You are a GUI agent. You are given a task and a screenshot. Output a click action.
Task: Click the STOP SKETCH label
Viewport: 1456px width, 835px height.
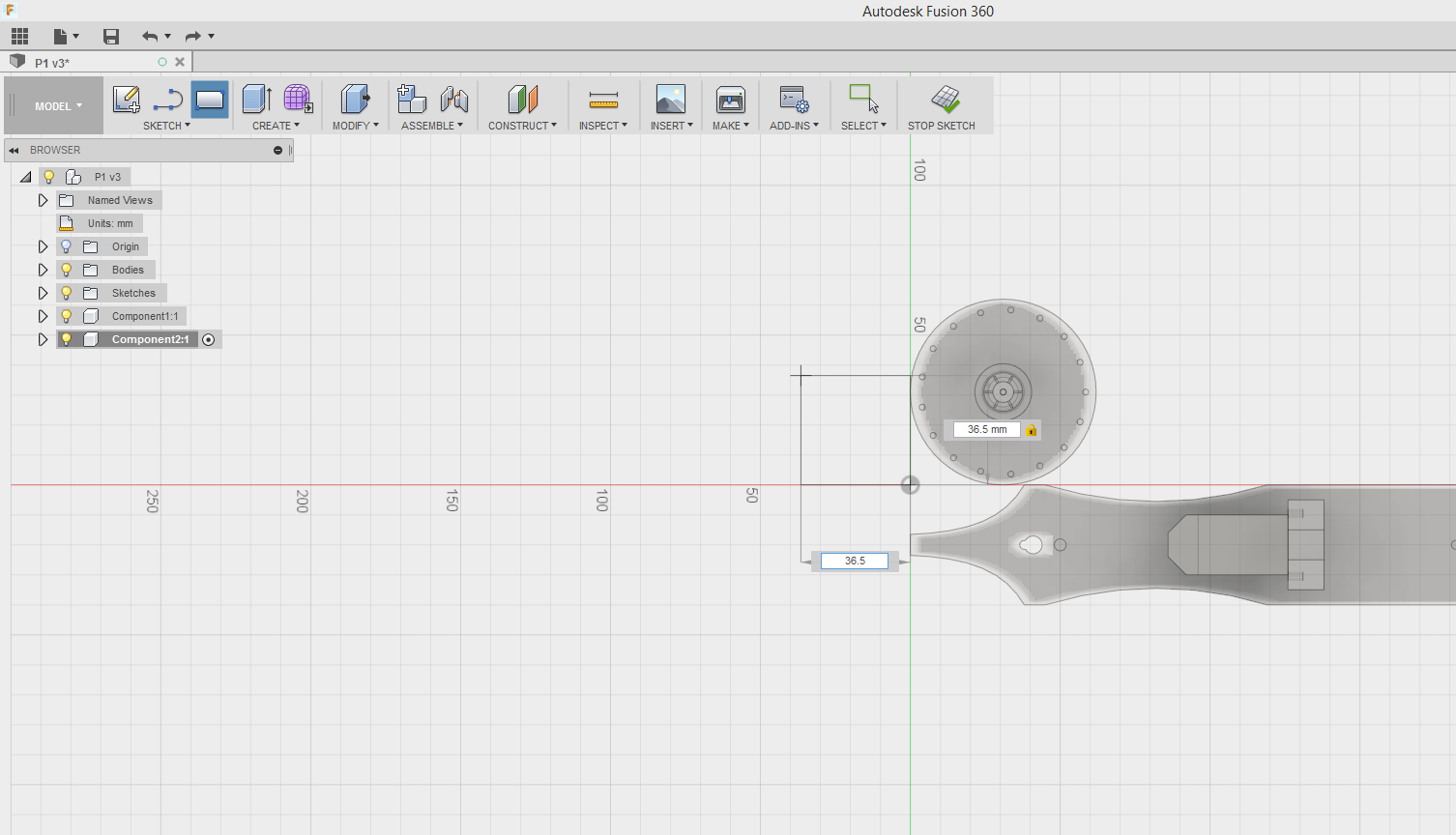coord(941,126)
